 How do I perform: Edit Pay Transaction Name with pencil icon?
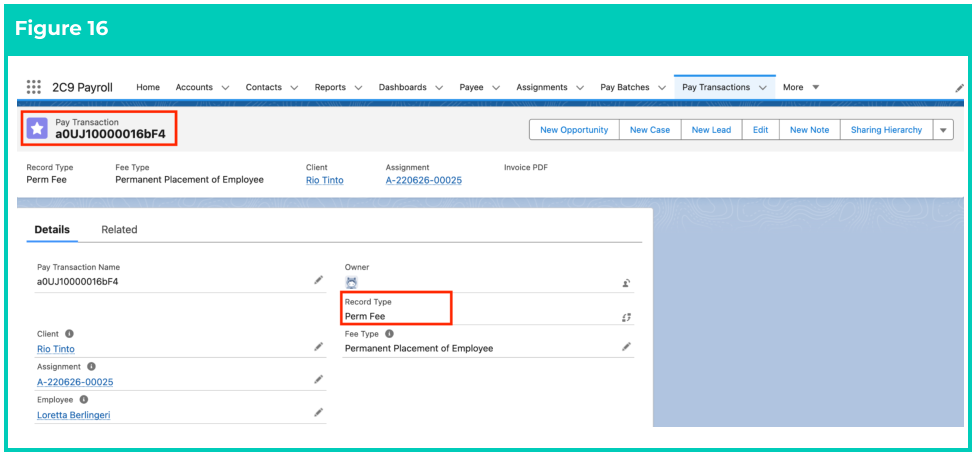[319, 281]
